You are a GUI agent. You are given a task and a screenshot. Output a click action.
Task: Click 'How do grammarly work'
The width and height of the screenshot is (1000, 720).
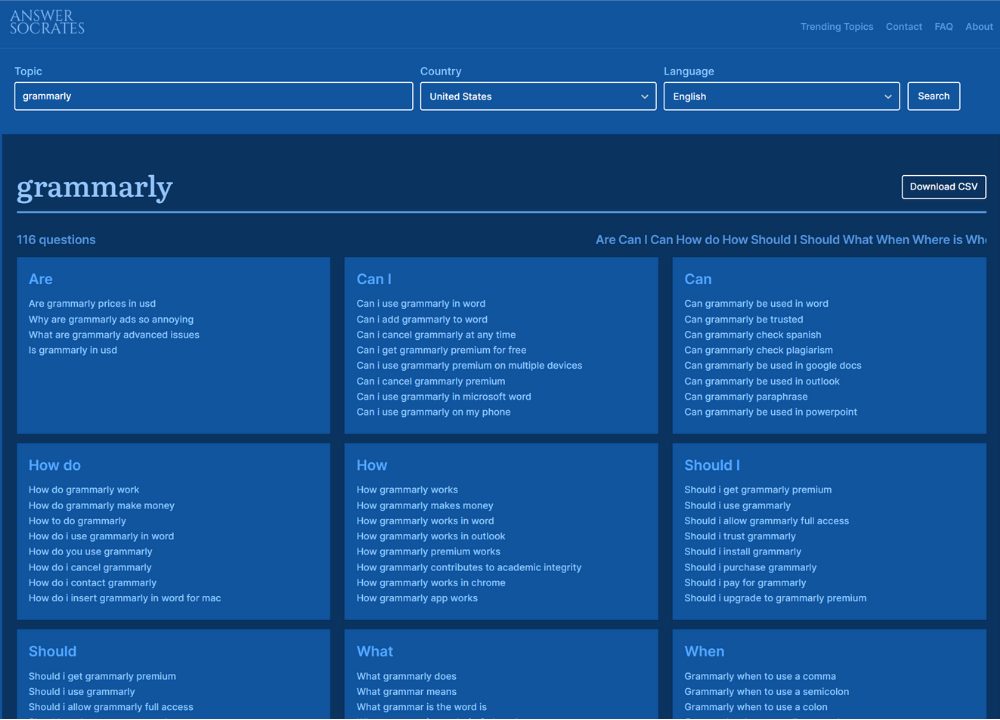pyautogui.click(x=84, y=490)
